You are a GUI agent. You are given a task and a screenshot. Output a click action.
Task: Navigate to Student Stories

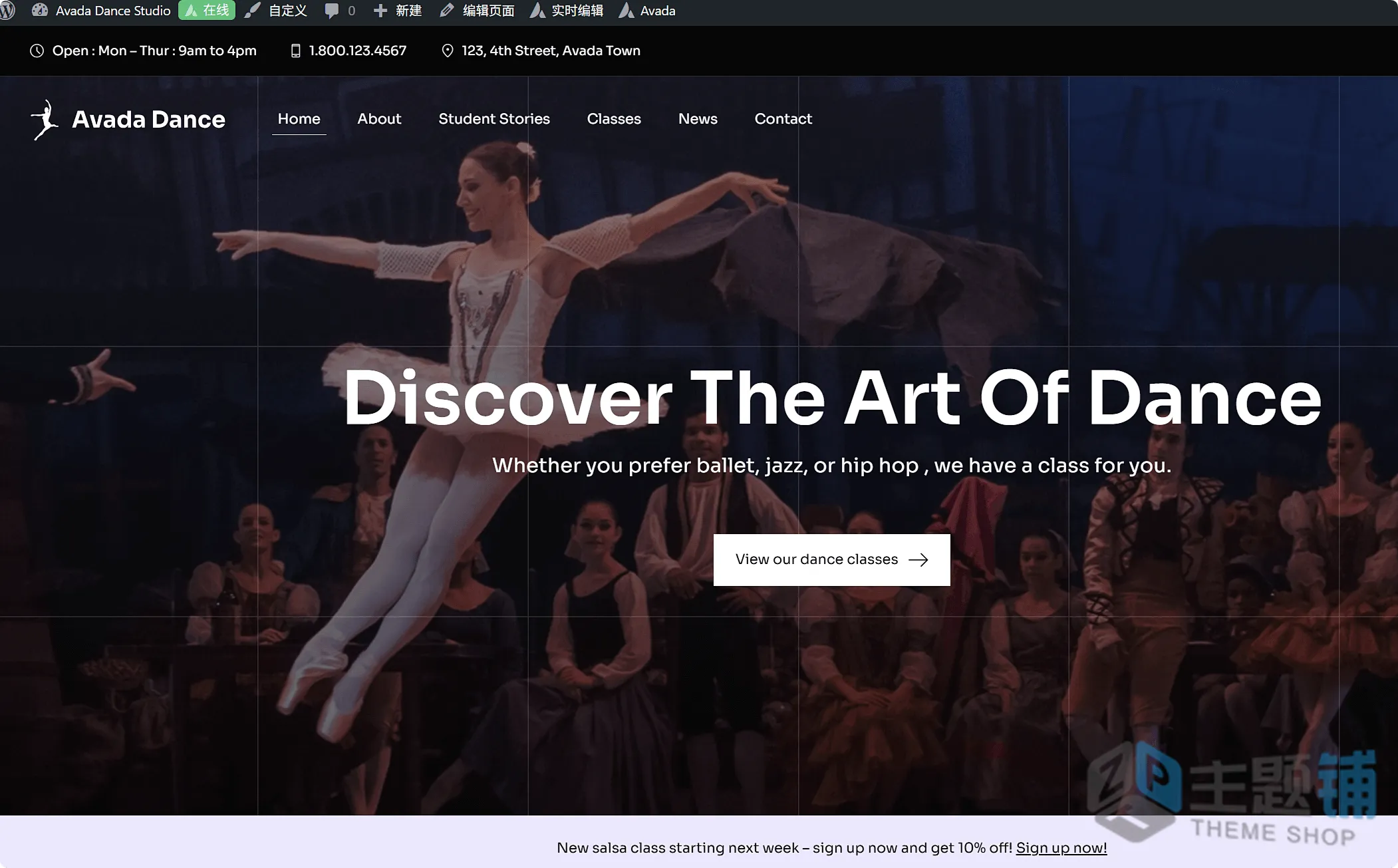(x=494, y=118)
